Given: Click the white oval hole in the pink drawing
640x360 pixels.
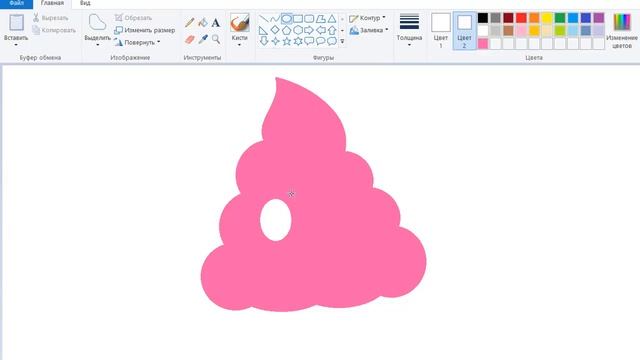Looking at the screenshot, I should point(276,220).
